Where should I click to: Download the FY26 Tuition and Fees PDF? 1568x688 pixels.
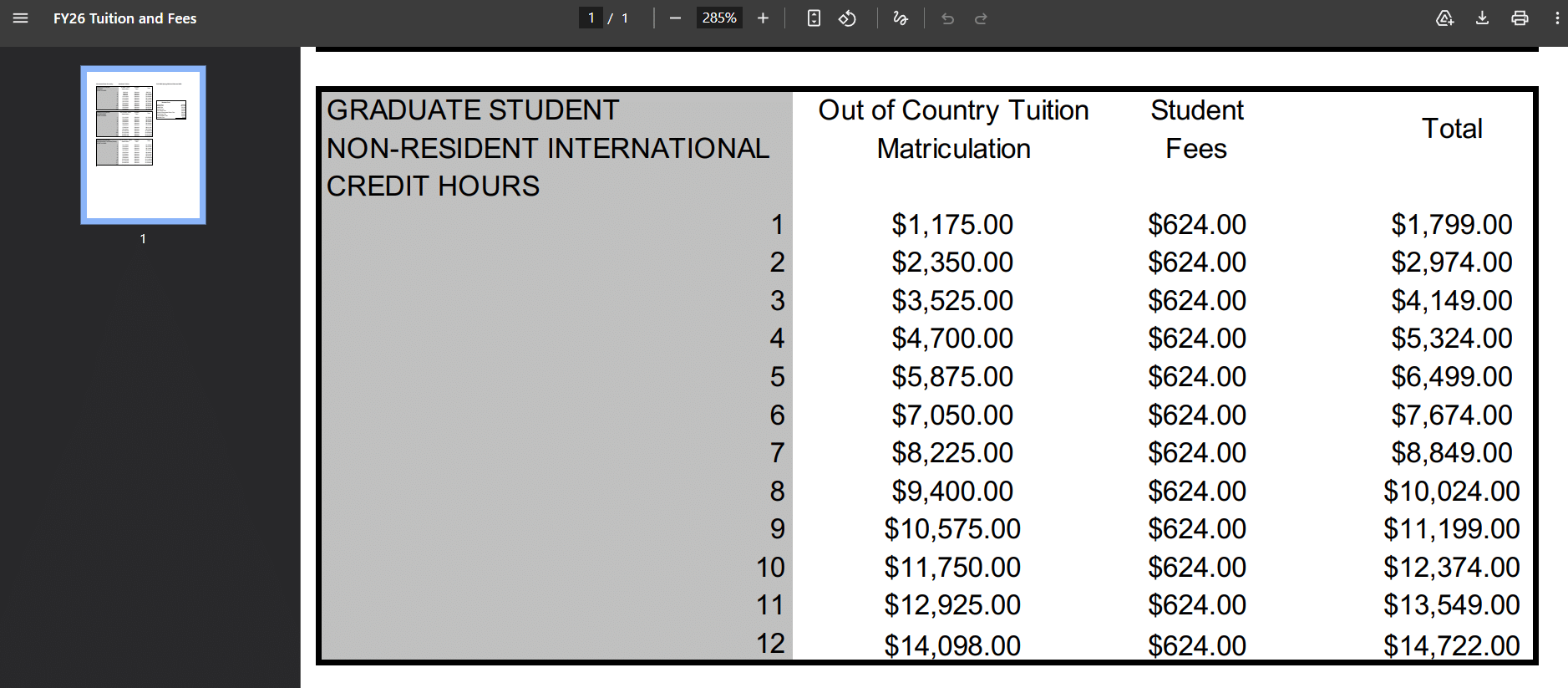click(x=1482, y=18)
